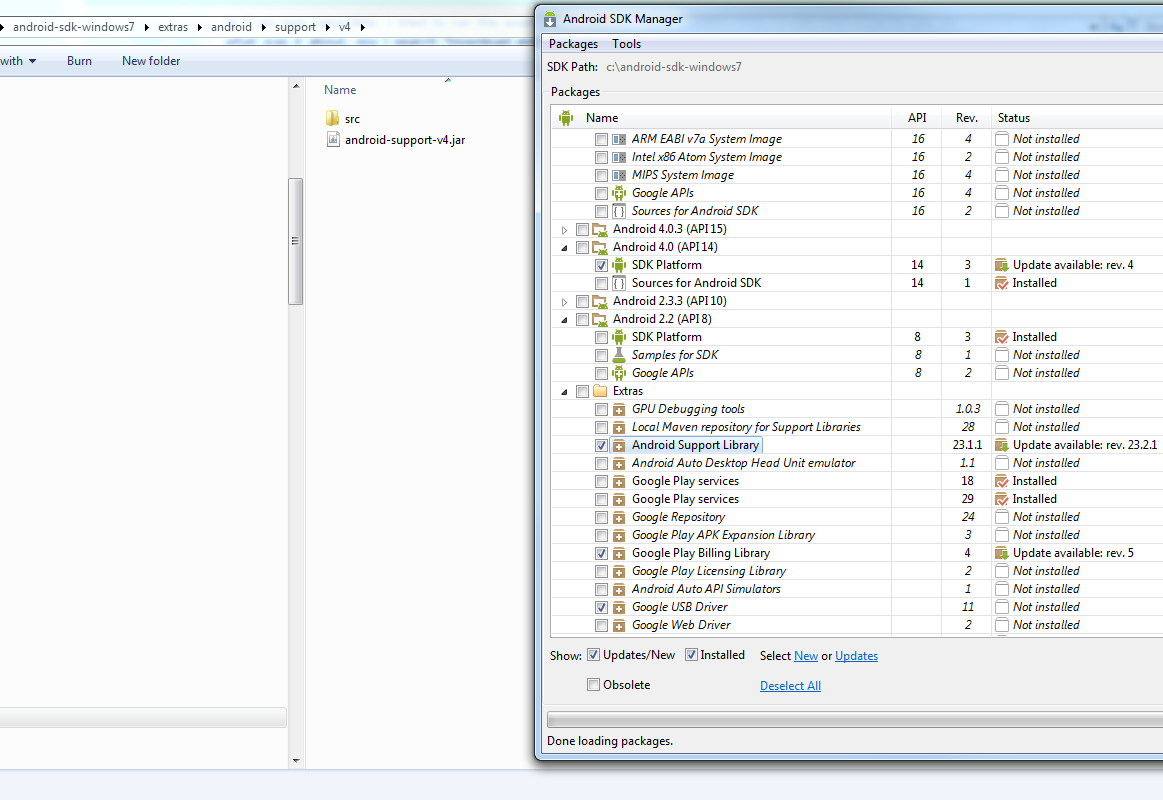Click the Deselect All link
The image size is (1163, 800).
pyautogui.click(x=791, y=686)
